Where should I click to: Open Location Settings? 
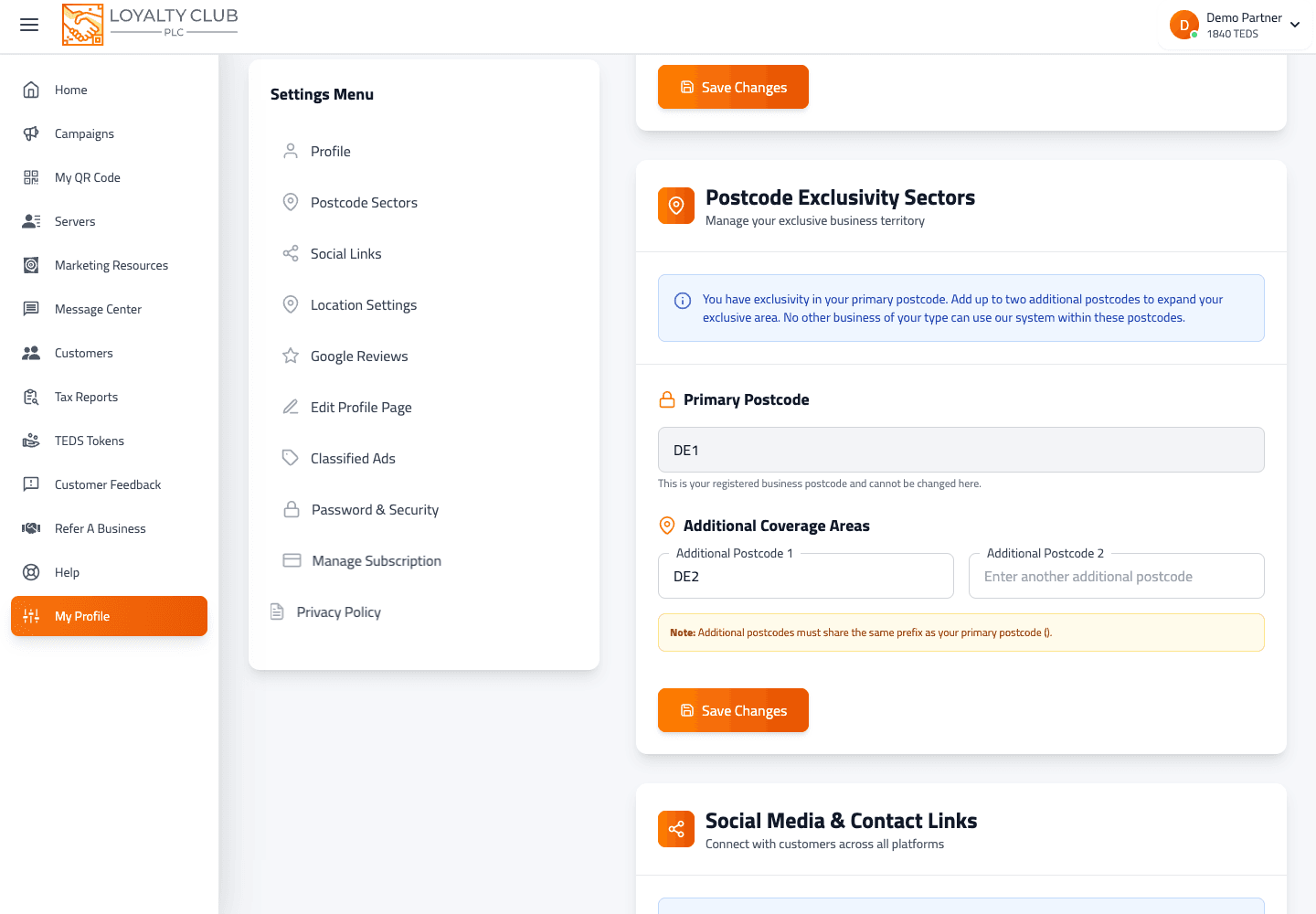424,304
